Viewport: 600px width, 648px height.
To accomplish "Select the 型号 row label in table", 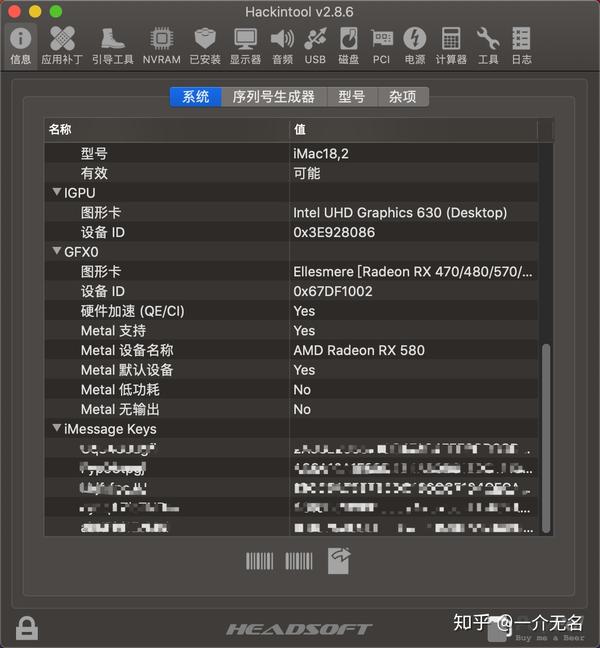I will tap(94, 154).
